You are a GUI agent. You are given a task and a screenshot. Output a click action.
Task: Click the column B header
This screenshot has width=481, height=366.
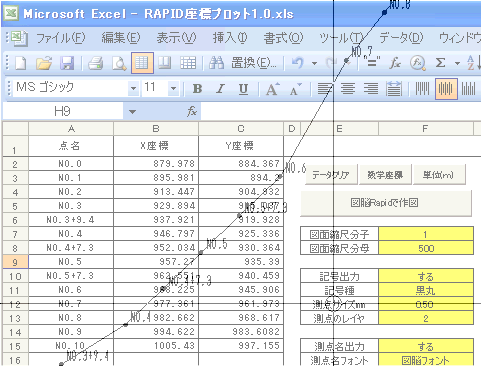click(156, 129)
